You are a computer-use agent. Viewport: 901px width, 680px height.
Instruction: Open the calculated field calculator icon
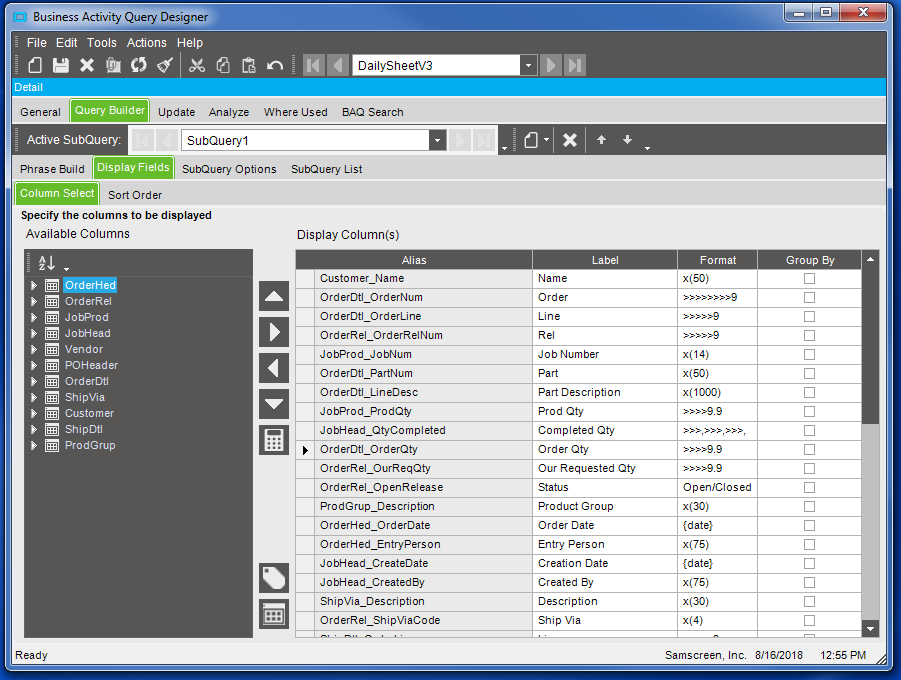[x=274, y=440]
